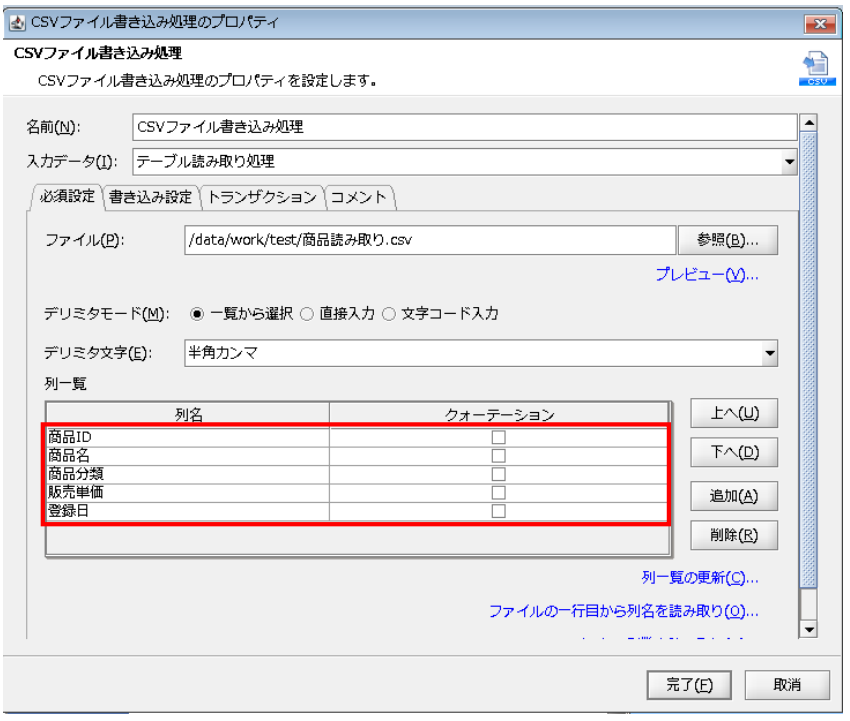Click the 参照 browse button
This screenshot has width=850, height=721.
(x=728, y=240)
